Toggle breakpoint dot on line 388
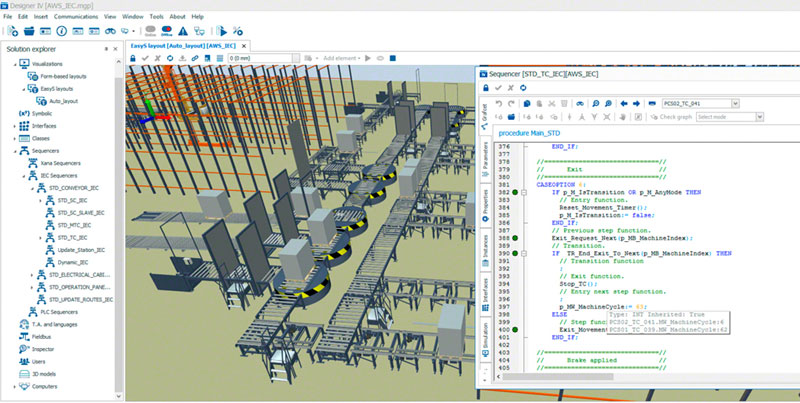 pos(514,236)
